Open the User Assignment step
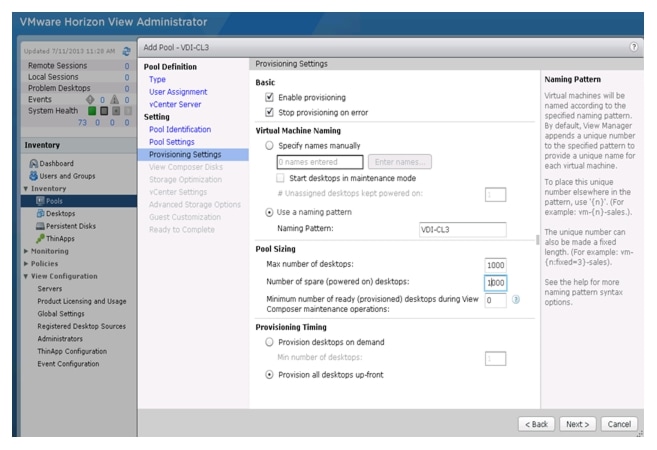This screenshot has width=657, height=450. point(178,92)
